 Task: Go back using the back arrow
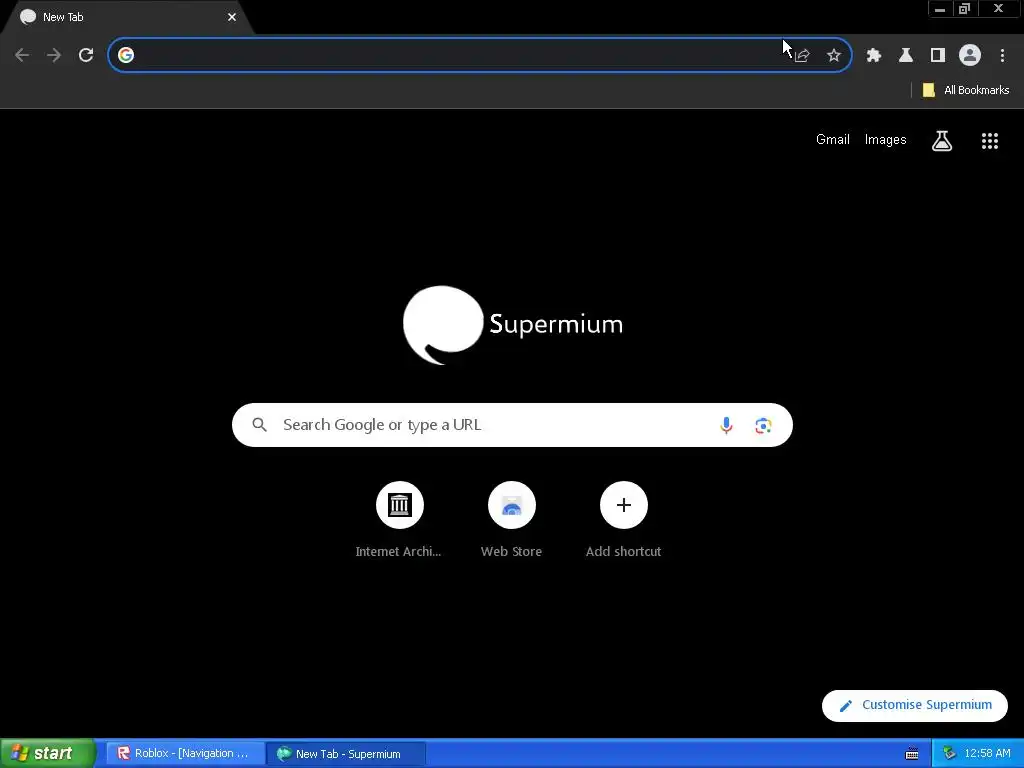tap(22, 56)
